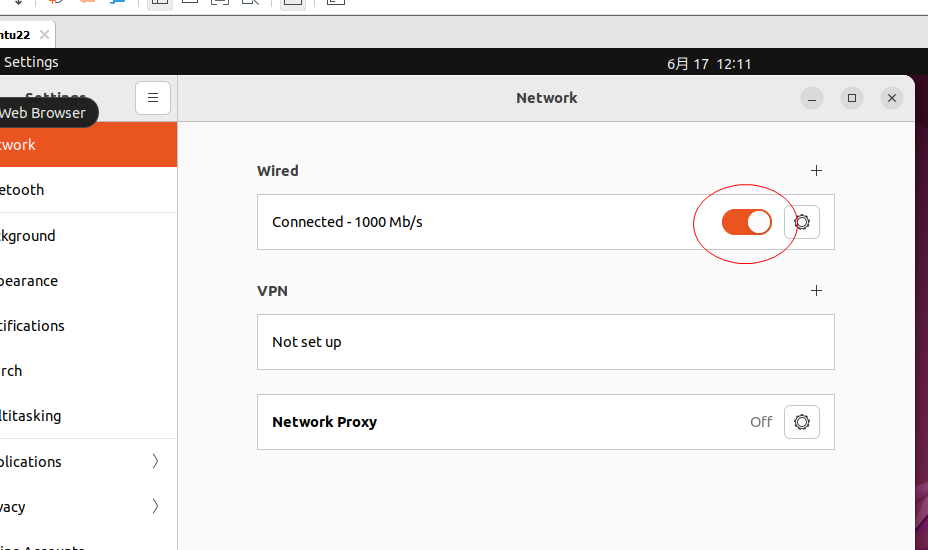
Task: Click the Network Proxy 'Off' status
Action: coord(761,422)
